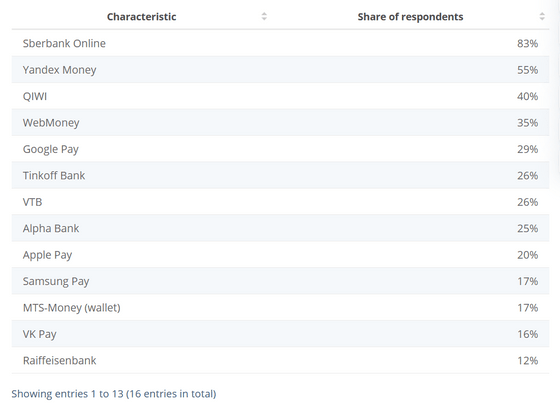Sort table by Characteristic column arrows

pyautogui.click(x=264, y=16)
